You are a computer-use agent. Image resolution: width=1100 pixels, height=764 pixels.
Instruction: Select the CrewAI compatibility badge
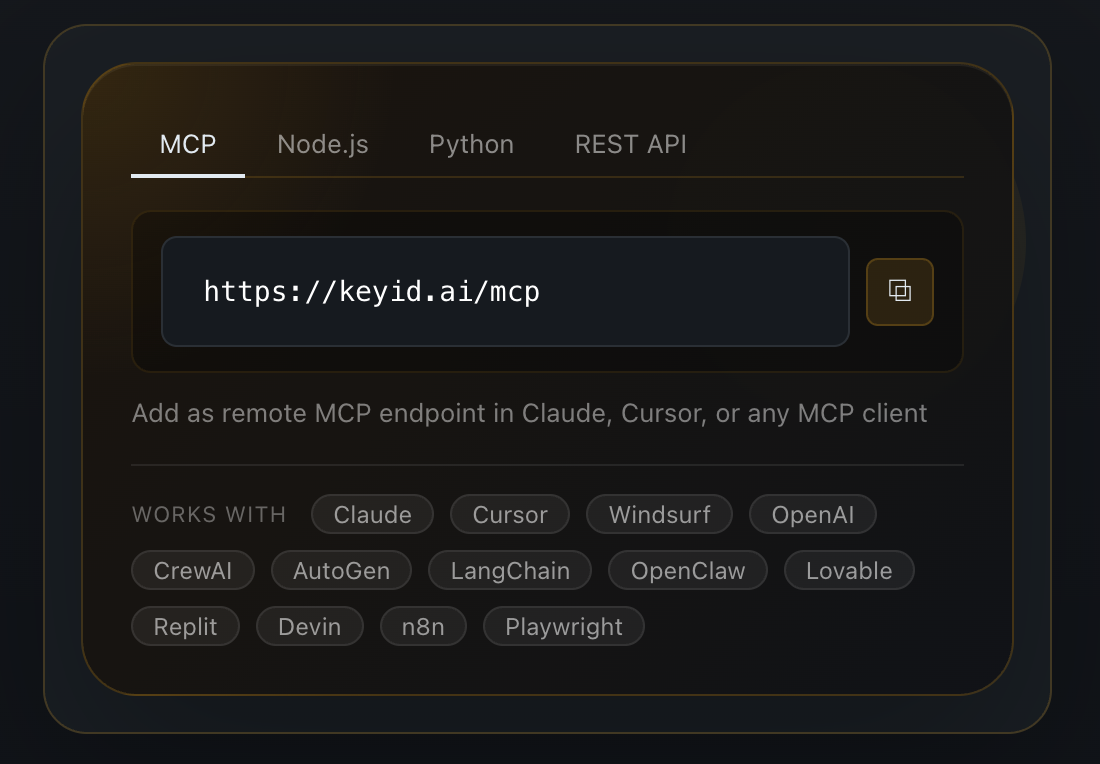click(x=192, y=570)
